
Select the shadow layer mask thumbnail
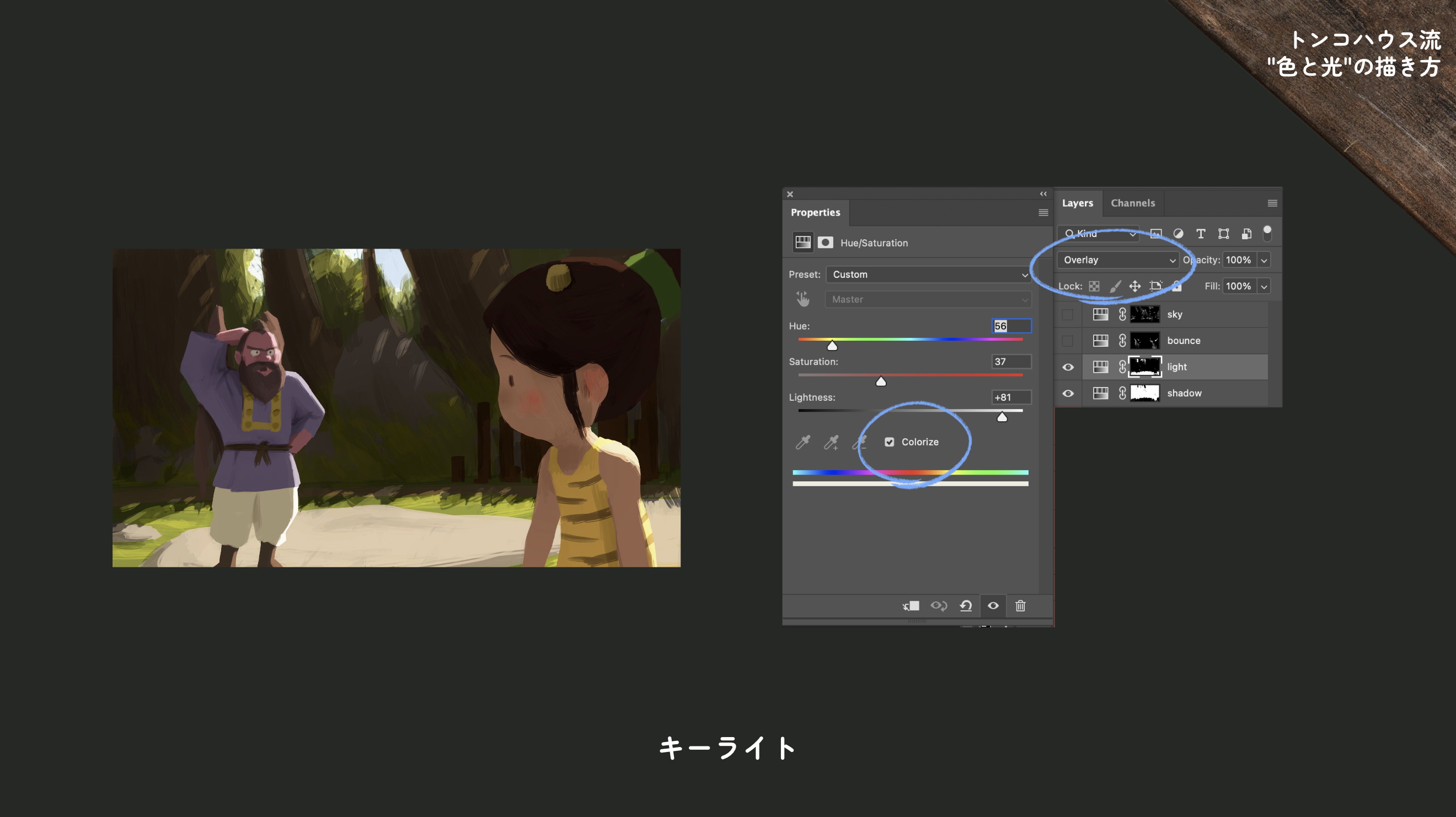(1144, 393)
